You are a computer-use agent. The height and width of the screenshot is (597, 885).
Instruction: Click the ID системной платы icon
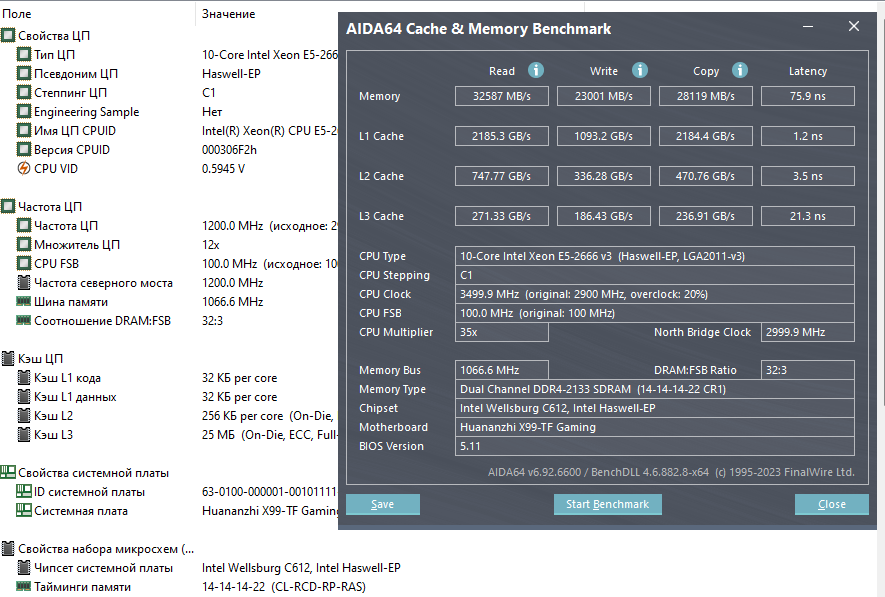(24, 491)
